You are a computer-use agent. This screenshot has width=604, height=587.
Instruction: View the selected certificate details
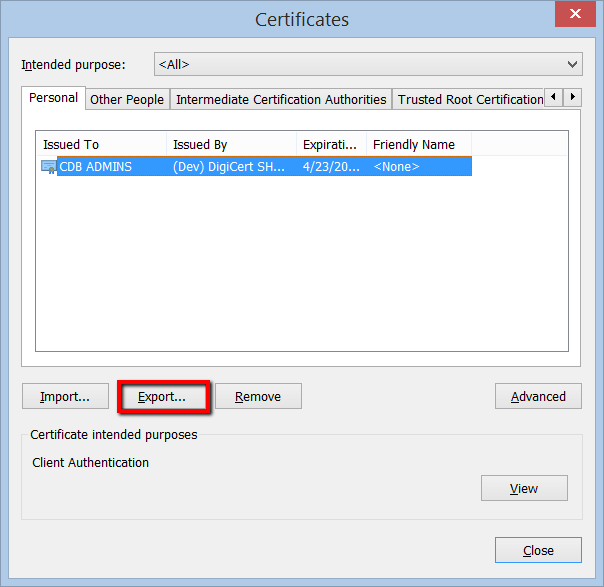(x=524, y=489)
